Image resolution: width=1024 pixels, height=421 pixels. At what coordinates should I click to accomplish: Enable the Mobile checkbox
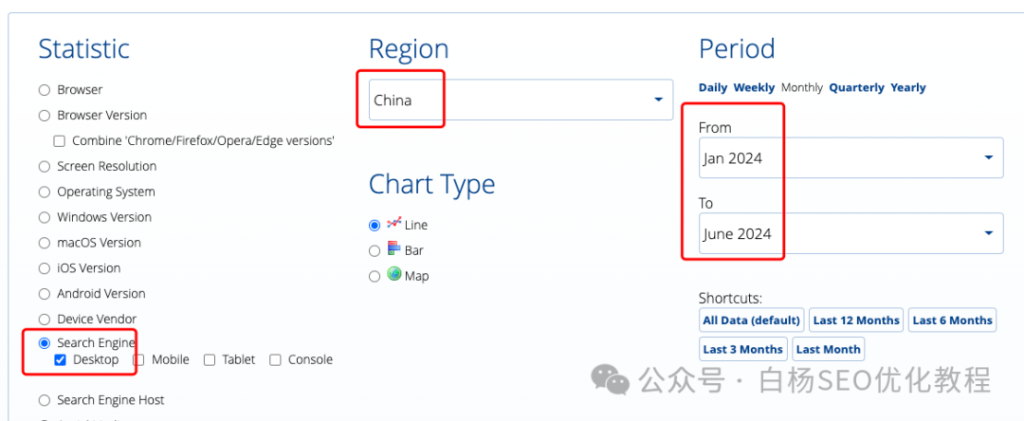pyautogui.click(x=139, y=360)
